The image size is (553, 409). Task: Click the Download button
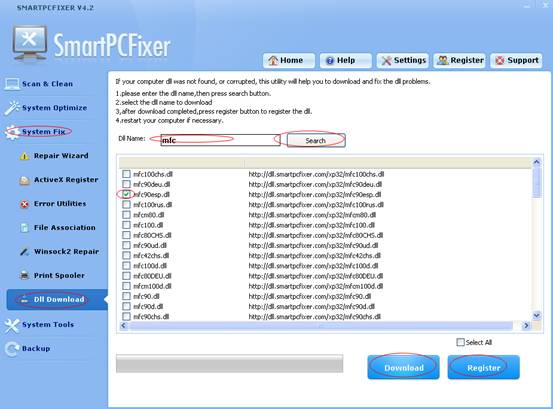[x=403, y=367]
